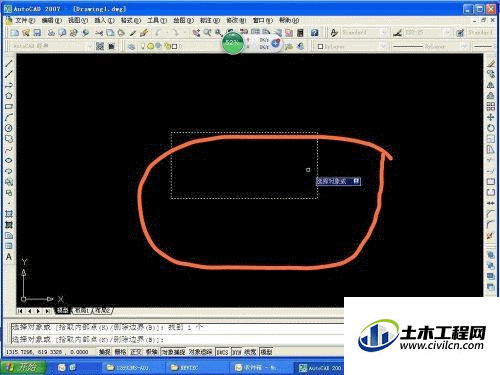500x375 pixels.
Task: Switch to the 布局2 layout tab
Action: pos(102,310)
